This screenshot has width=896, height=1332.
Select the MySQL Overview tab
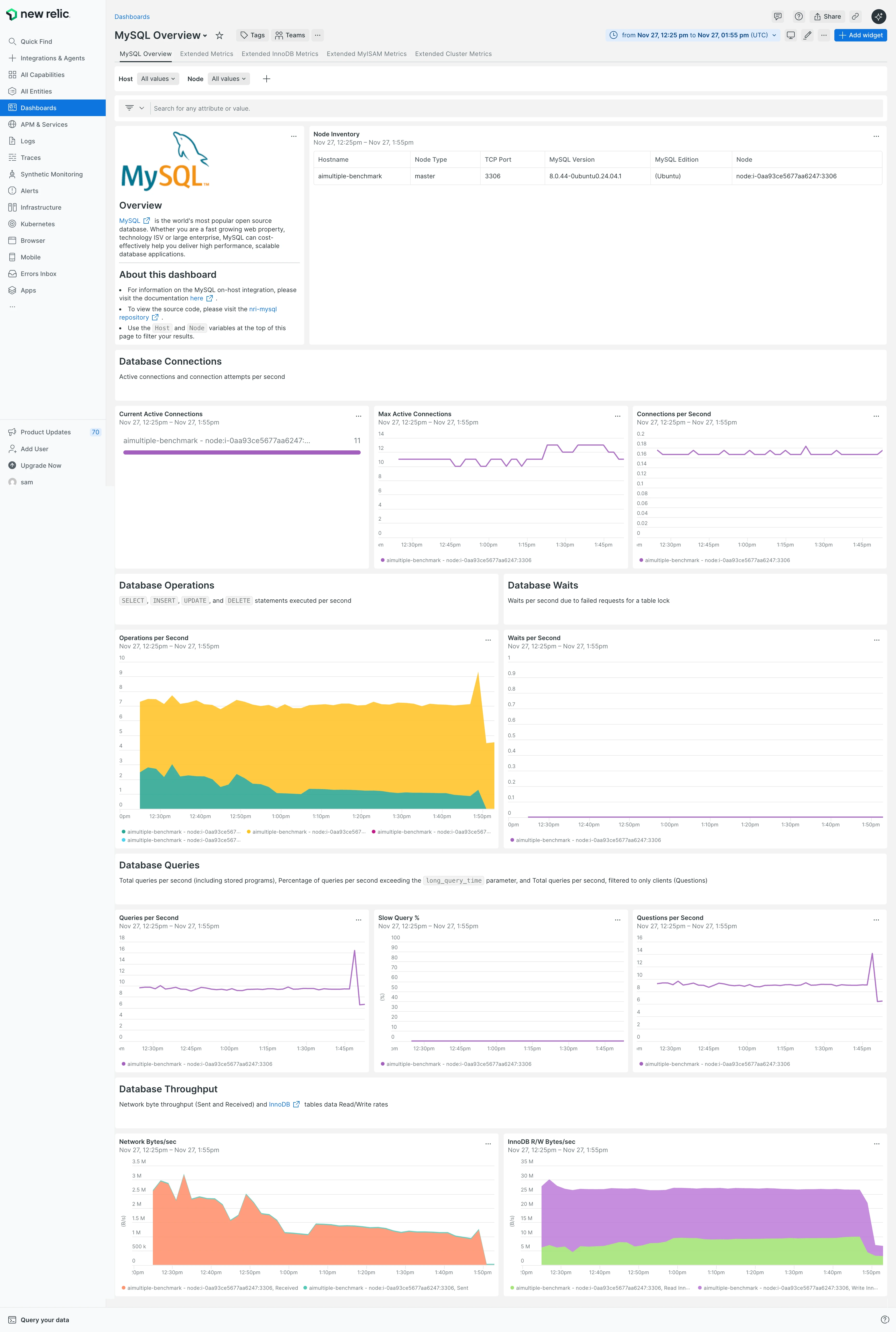pos(145,54)
